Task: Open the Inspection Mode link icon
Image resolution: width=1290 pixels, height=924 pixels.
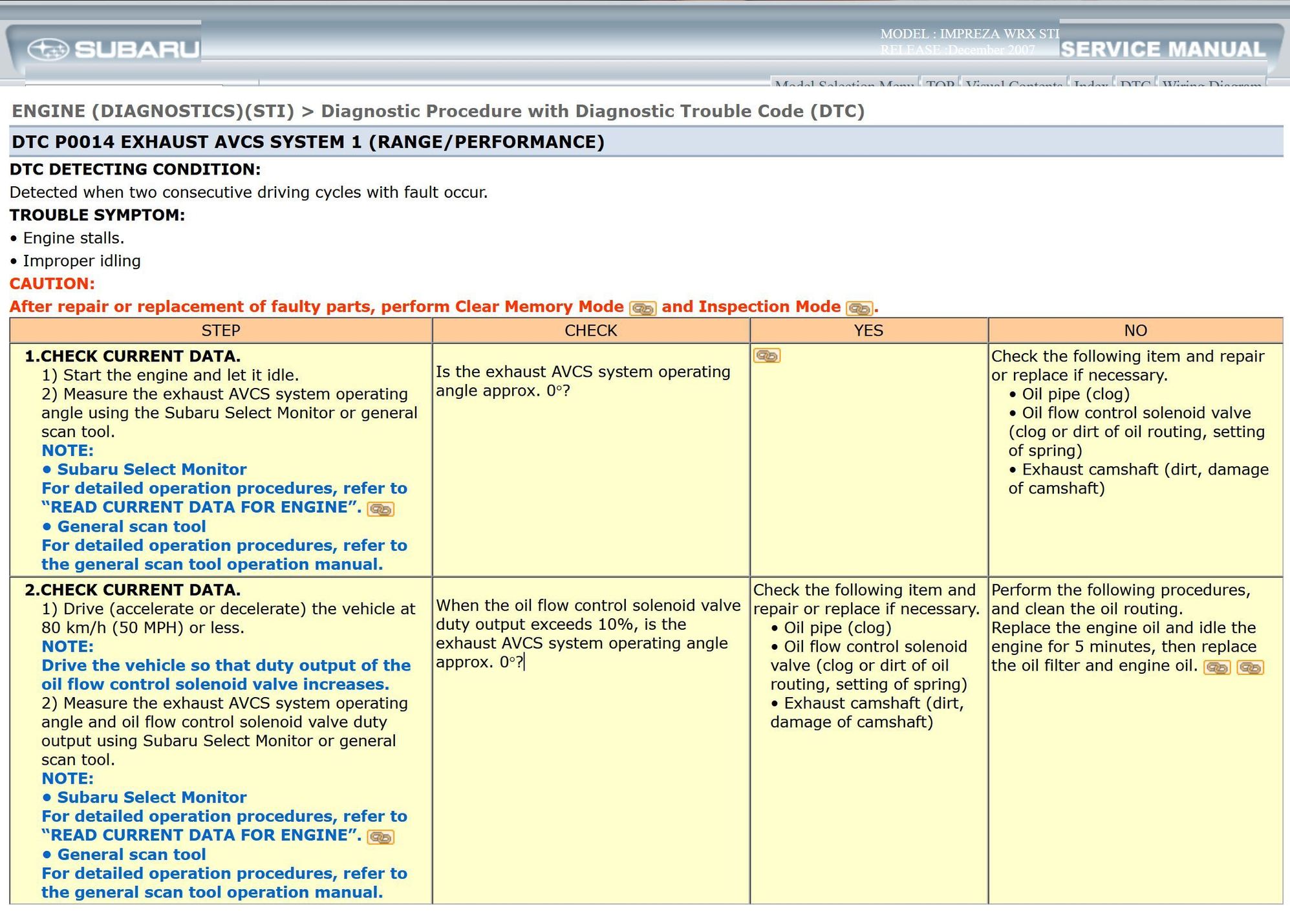Action: tap(859, 308)
